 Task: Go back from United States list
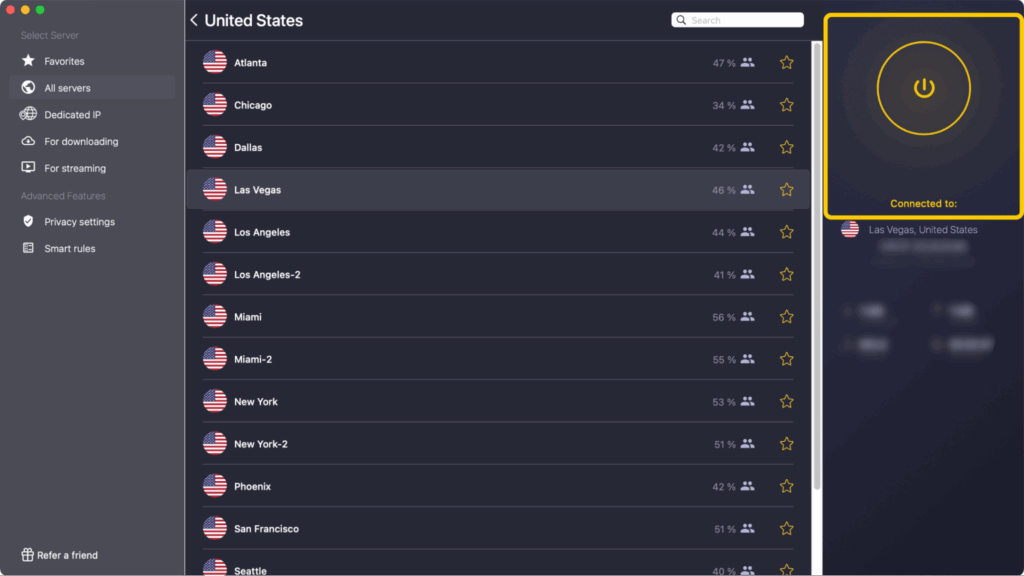(194, 20)
